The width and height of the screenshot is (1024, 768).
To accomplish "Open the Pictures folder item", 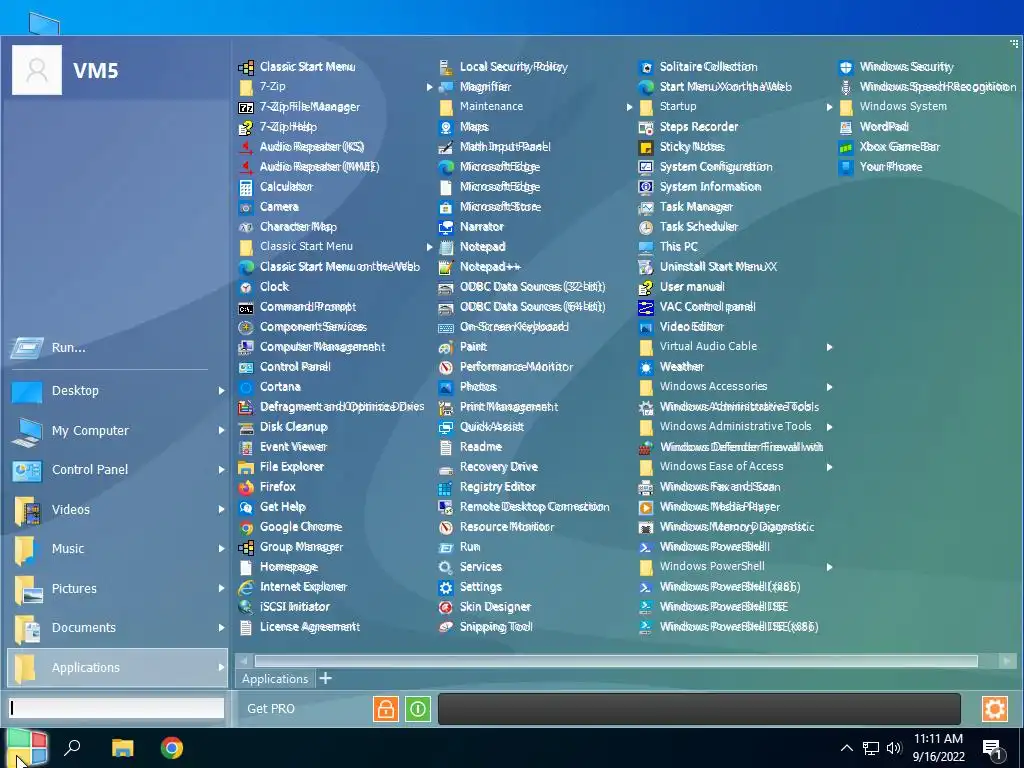I will click(118, 589).
